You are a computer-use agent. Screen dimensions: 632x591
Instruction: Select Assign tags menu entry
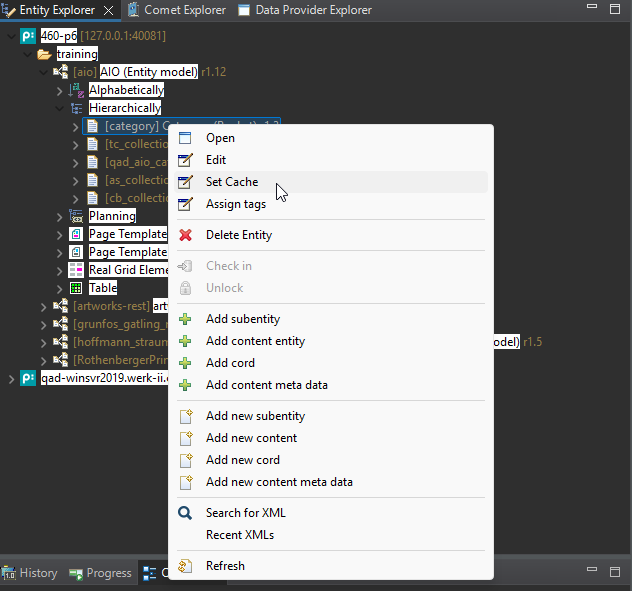(236, 204)
